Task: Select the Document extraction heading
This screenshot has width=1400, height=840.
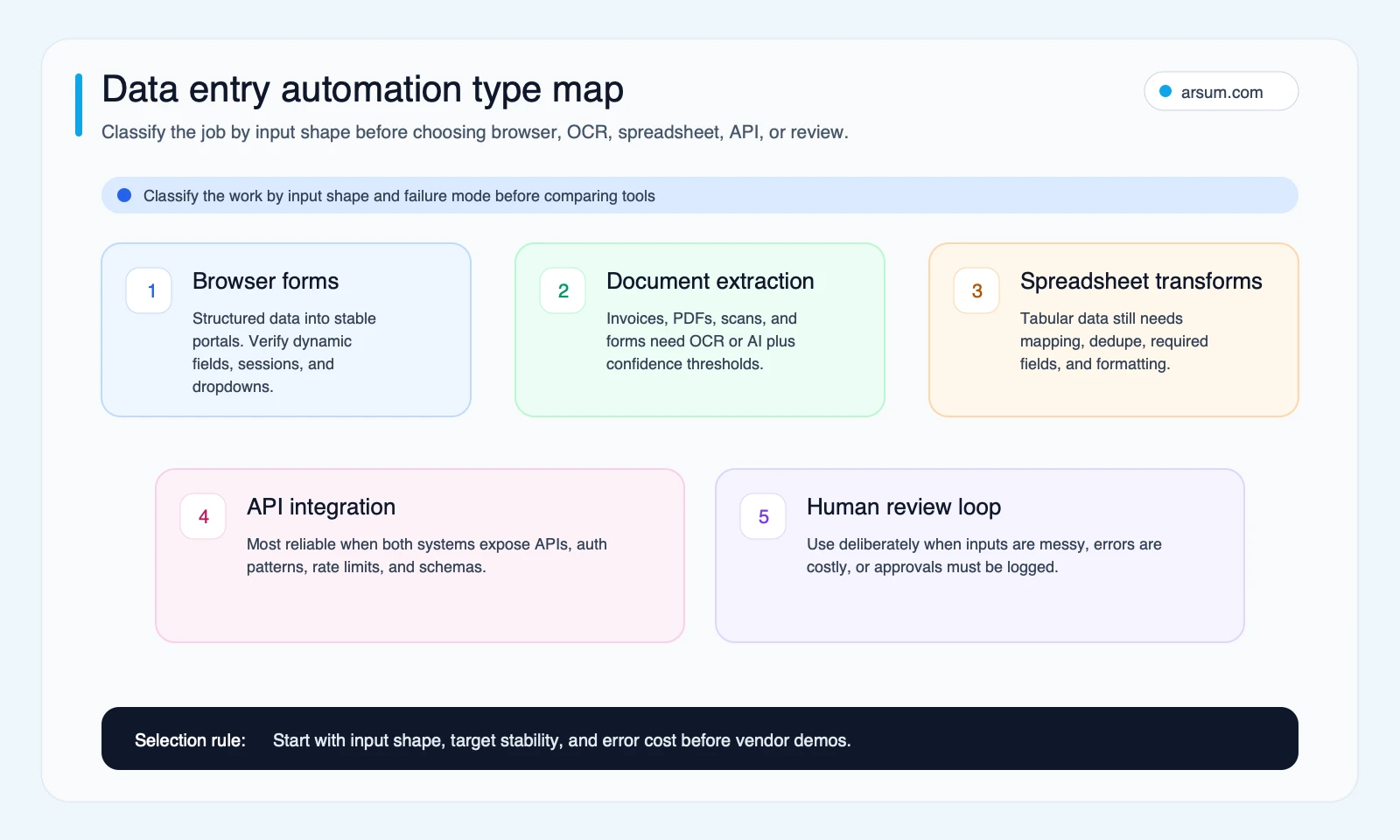Action: [710, 281]
